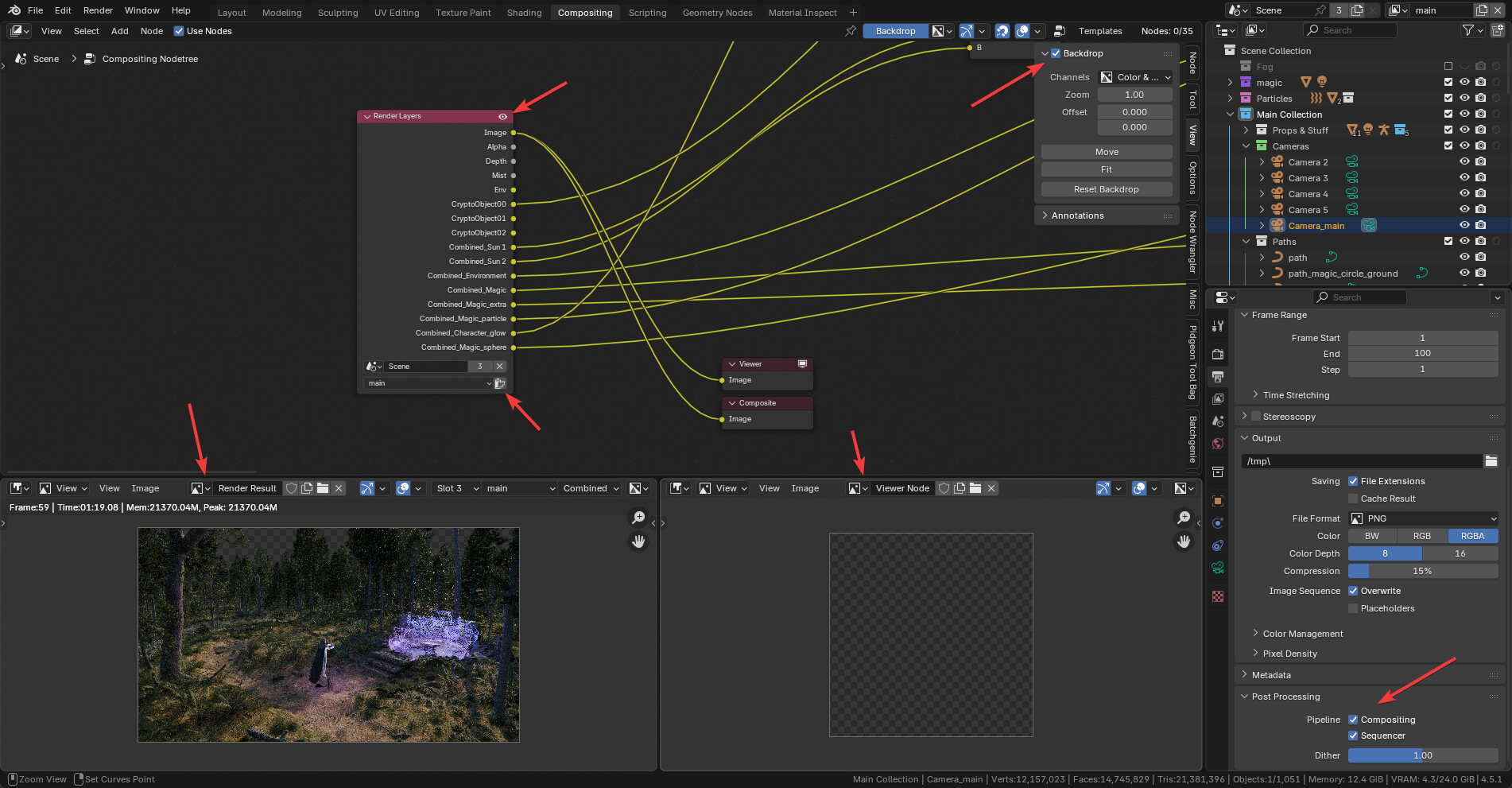Open the Camera data properties tab icon

pos(1218,568)
